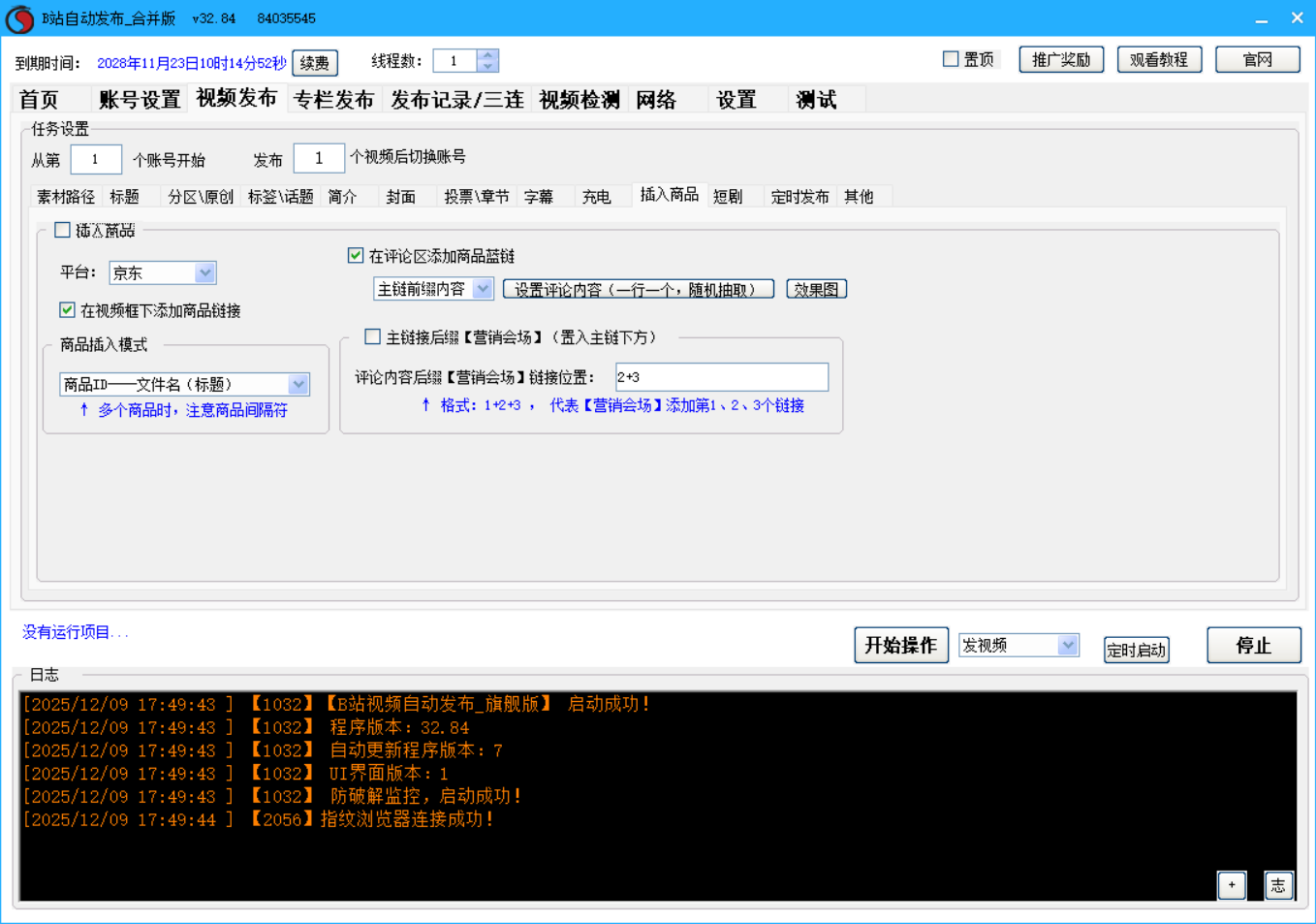Increase thread count with up spinner arrow

click(x=487, y=55)
